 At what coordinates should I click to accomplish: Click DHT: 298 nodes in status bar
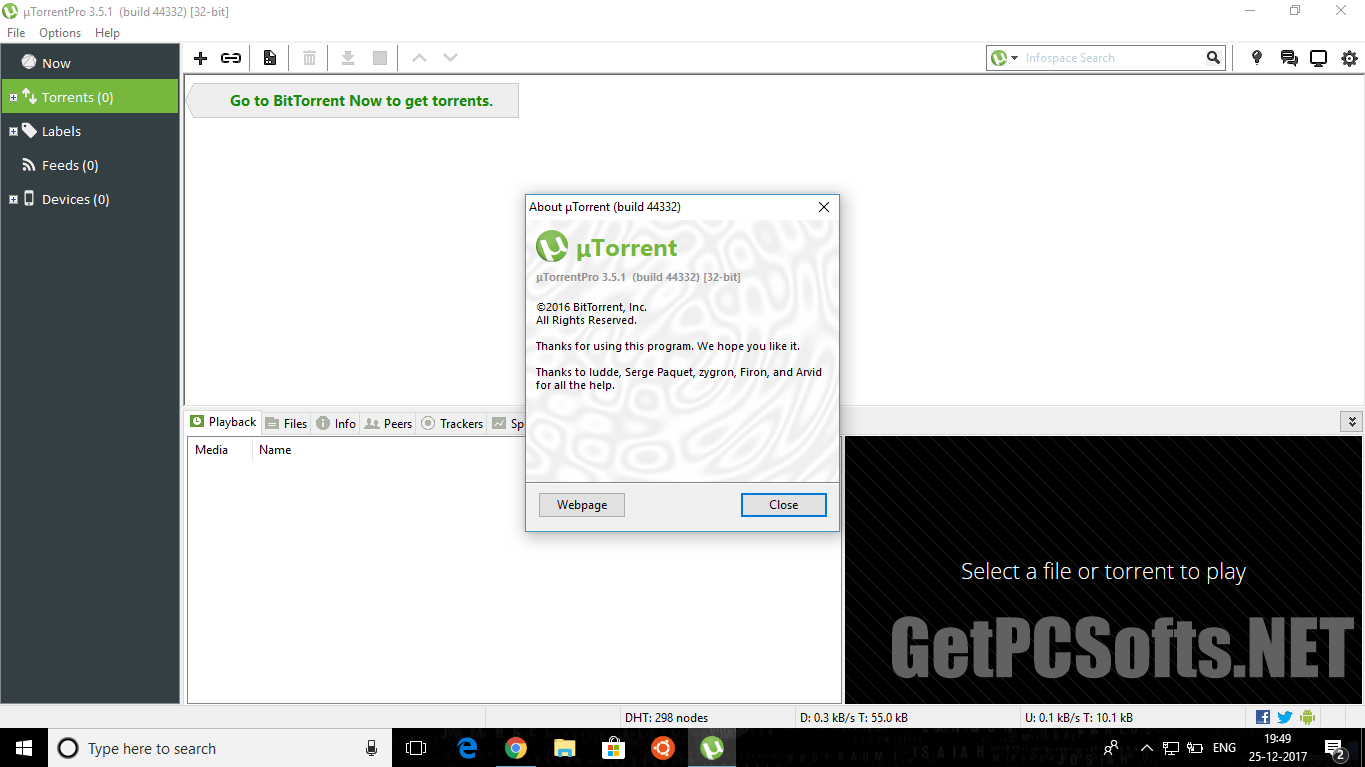667,717
